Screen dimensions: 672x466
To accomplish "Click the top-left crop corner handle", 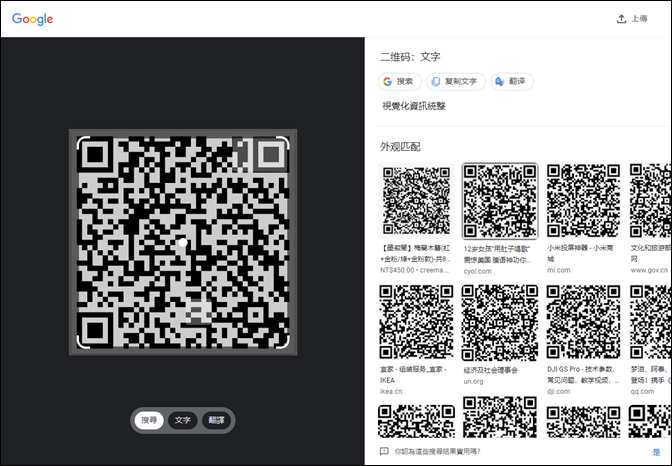I will (x=83, y=143).
